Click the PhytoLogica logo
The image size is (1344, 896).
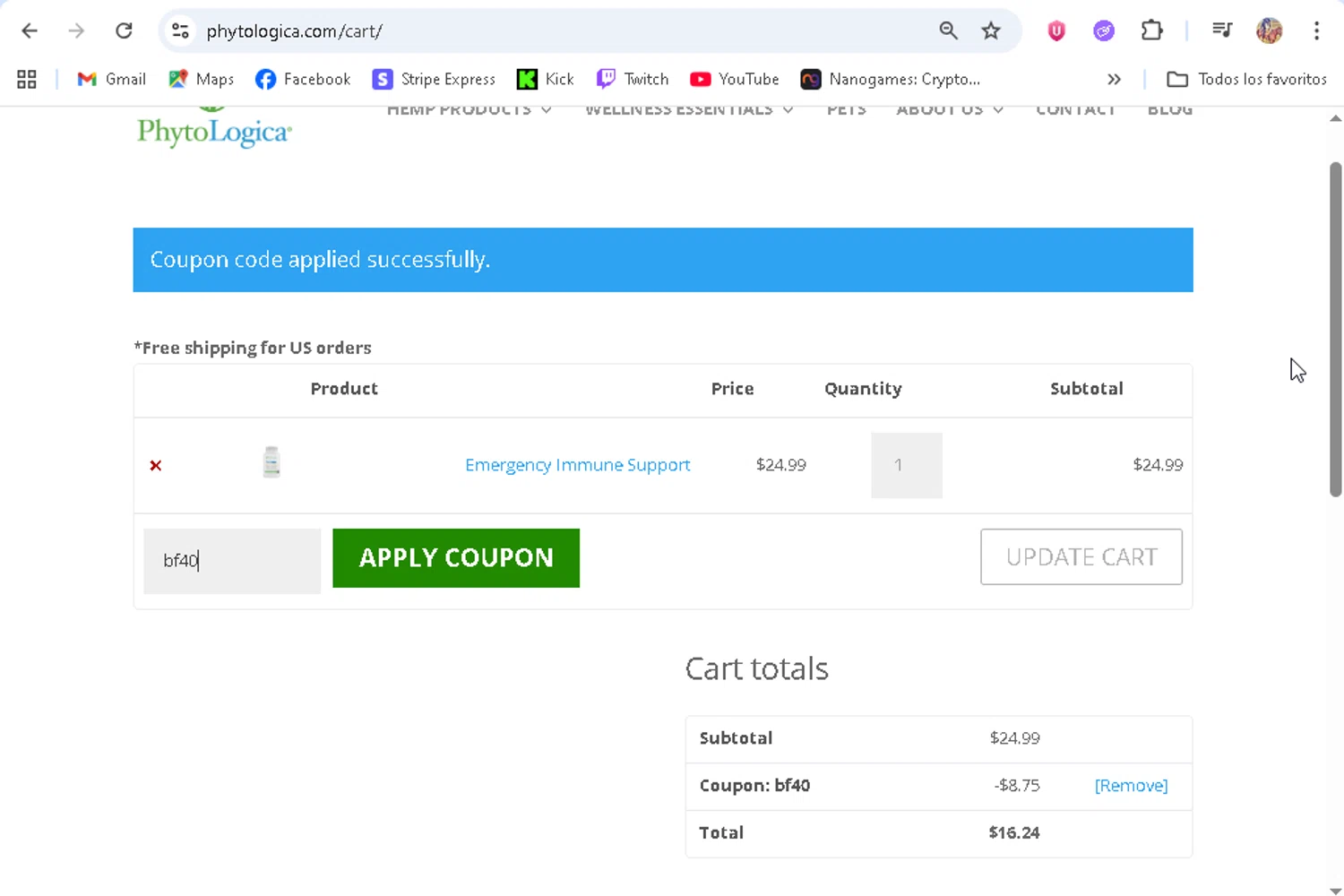point(214,128)
